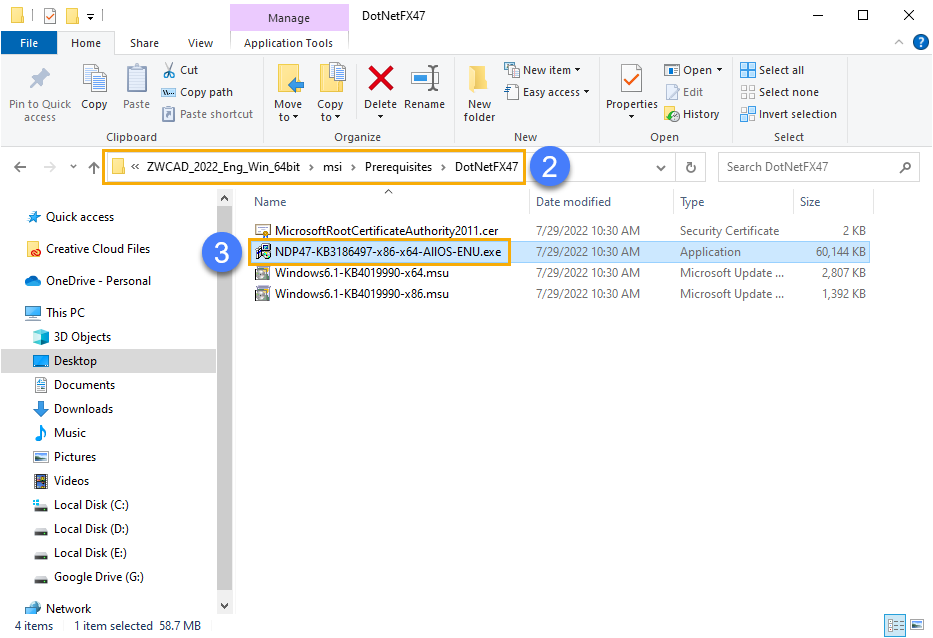This screenshot has height=638, width=933.
Task: Click Prerequisites in the address path
Action: (398, 167)
